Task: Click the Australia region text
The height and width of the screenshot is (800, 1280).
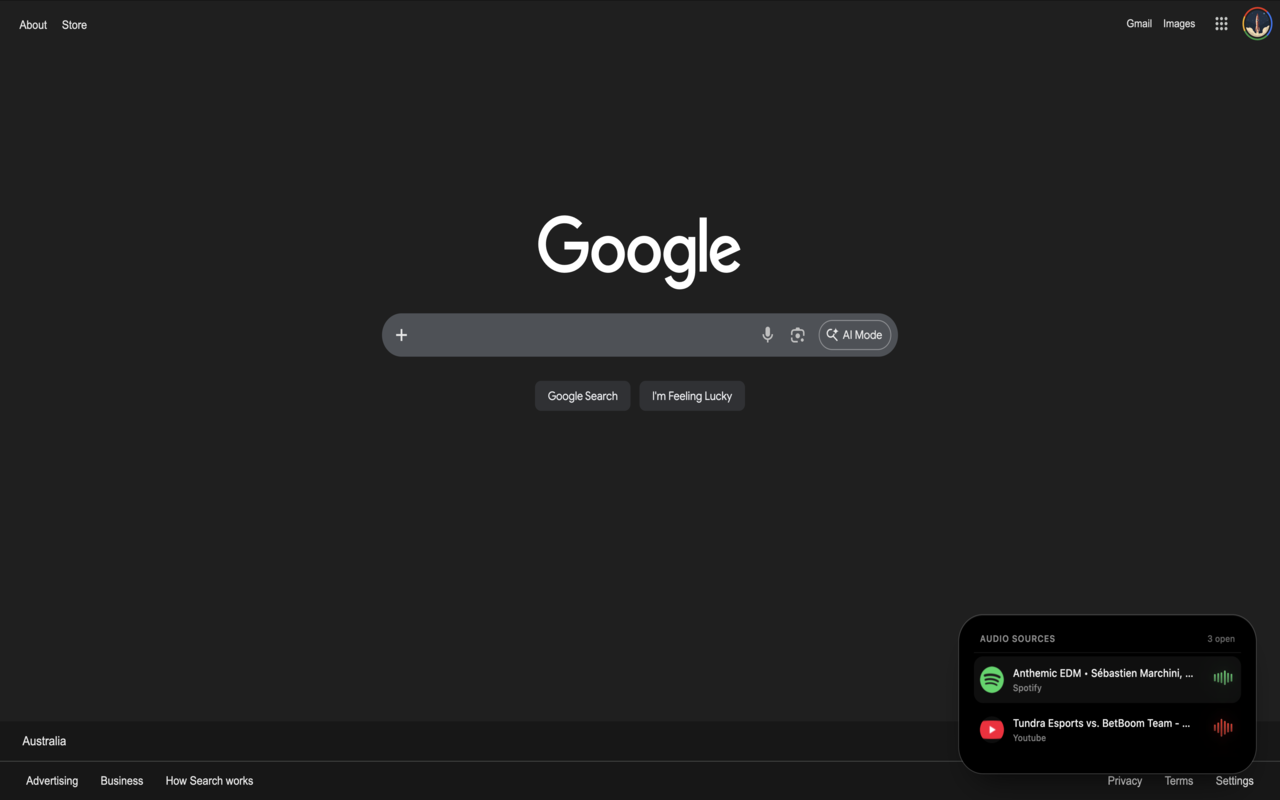Action: [x=44, y=741]
